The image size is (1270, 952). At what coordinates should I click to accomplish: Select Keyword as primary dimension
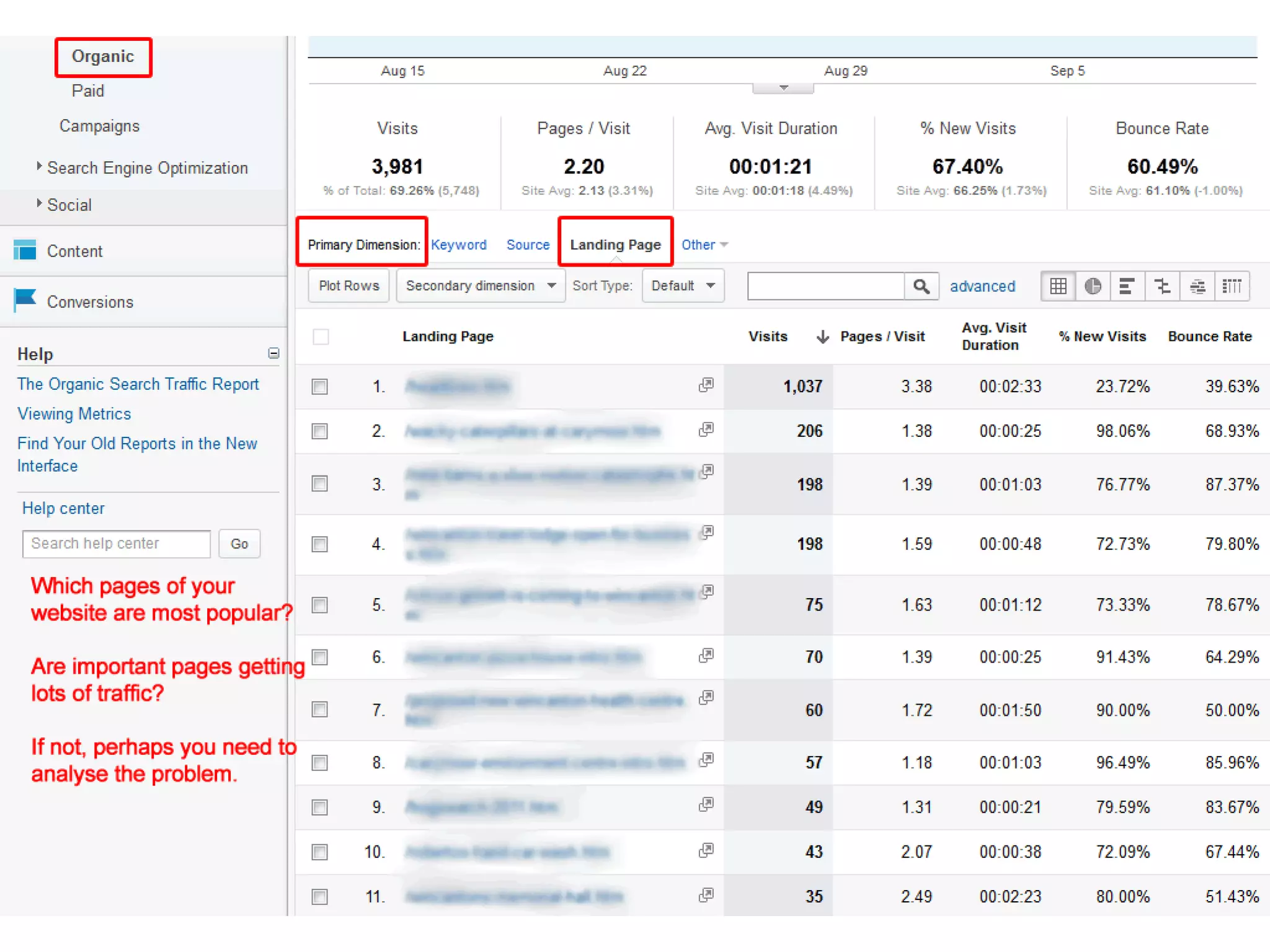tap(458, 245)
